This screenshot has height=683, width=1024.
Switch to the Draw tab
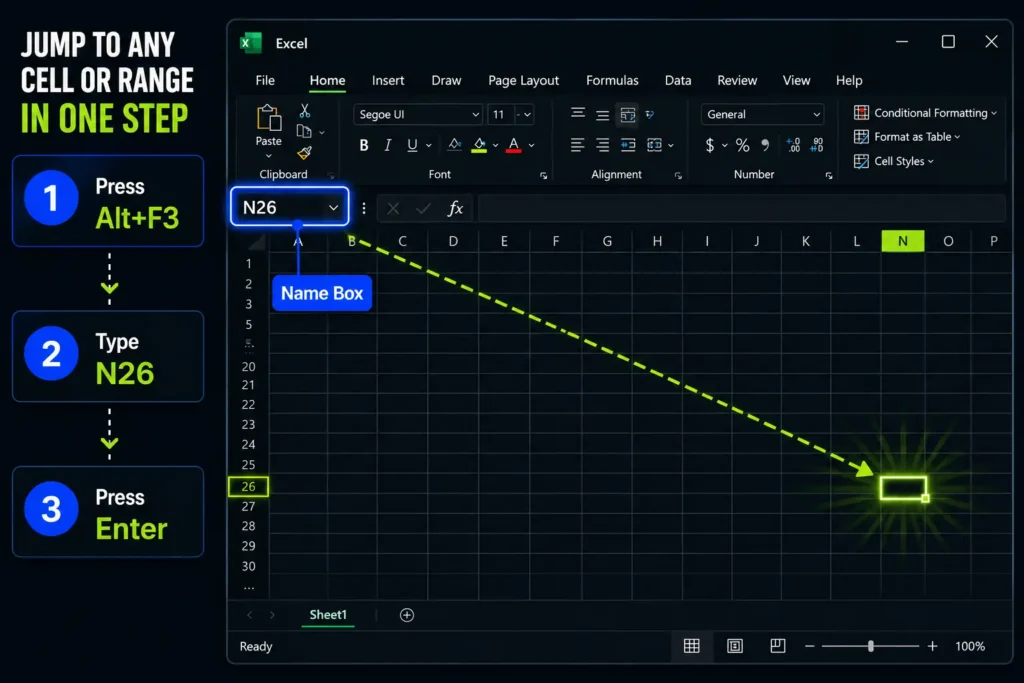[446, 80]
